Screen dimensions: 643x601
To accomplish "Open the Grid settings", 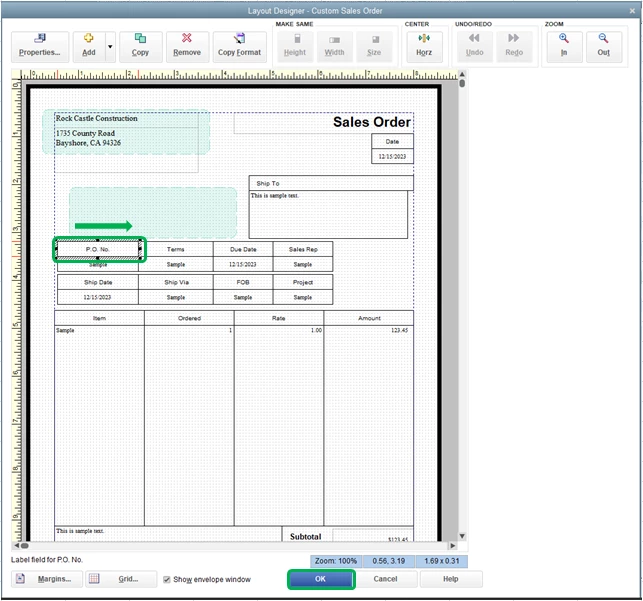I will (x=121, y=579).
